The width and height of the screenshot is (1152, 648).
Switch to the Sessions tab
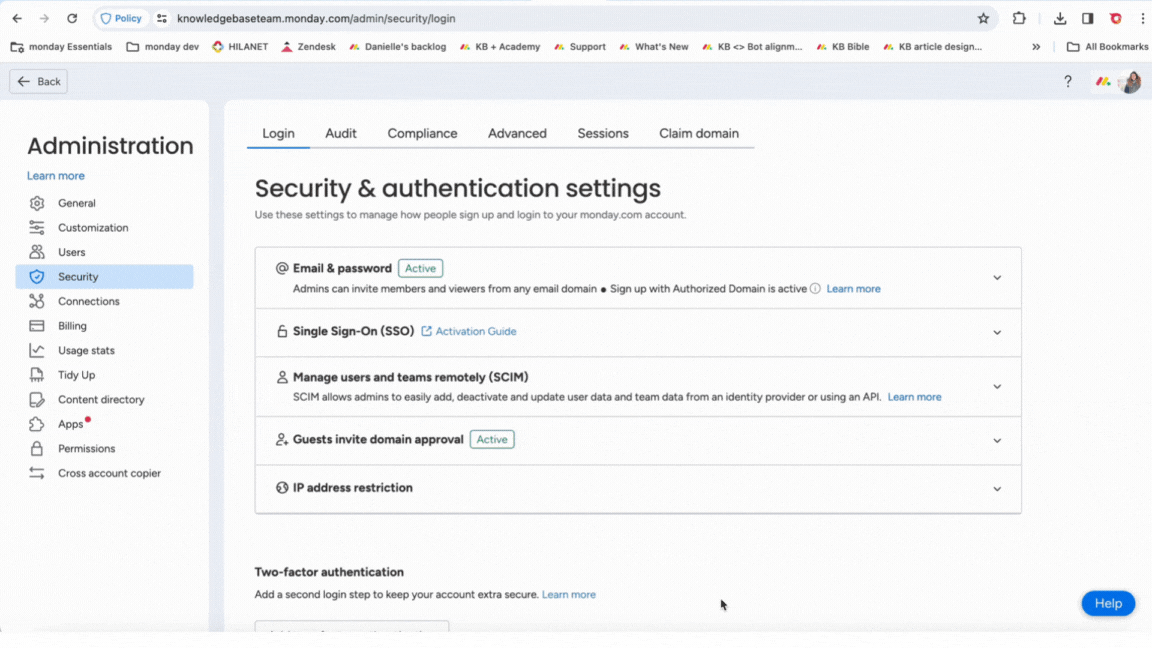603,134
